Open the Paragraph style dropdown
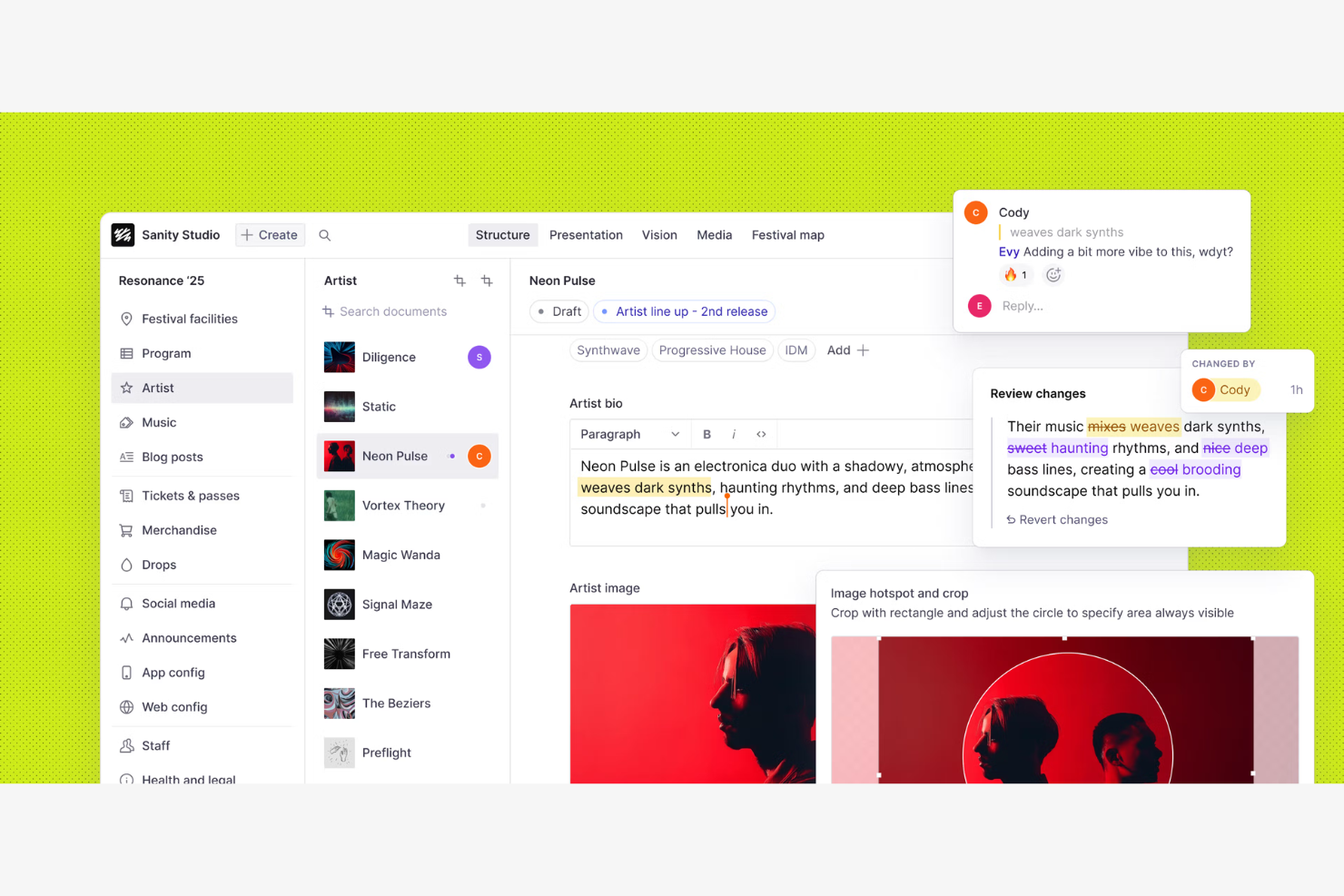 pos(629,434)
